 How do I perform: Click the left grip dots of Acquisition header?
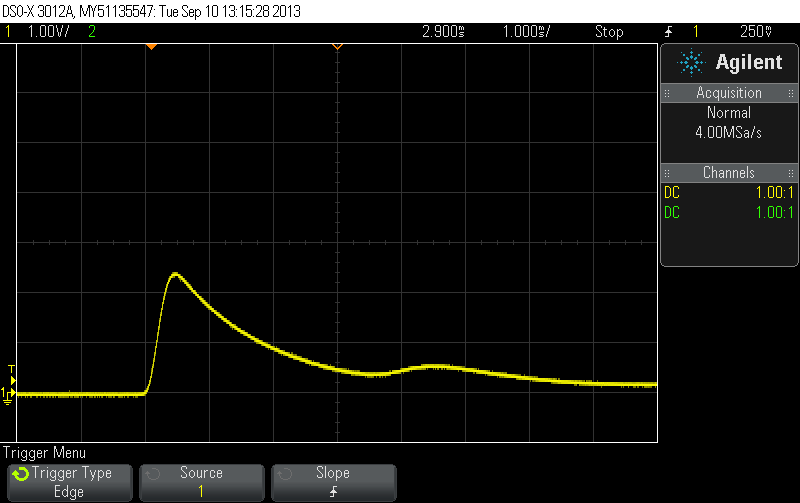tap(667, 93)
